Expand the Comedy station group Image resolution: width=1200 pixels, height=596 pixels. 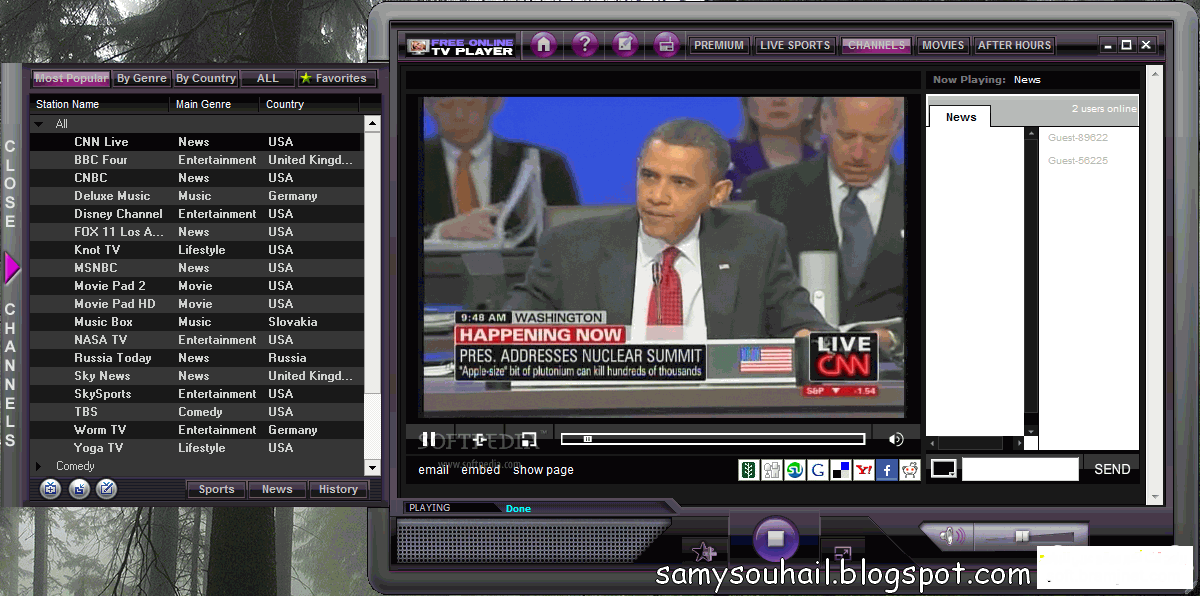click(x=39, y=466)
